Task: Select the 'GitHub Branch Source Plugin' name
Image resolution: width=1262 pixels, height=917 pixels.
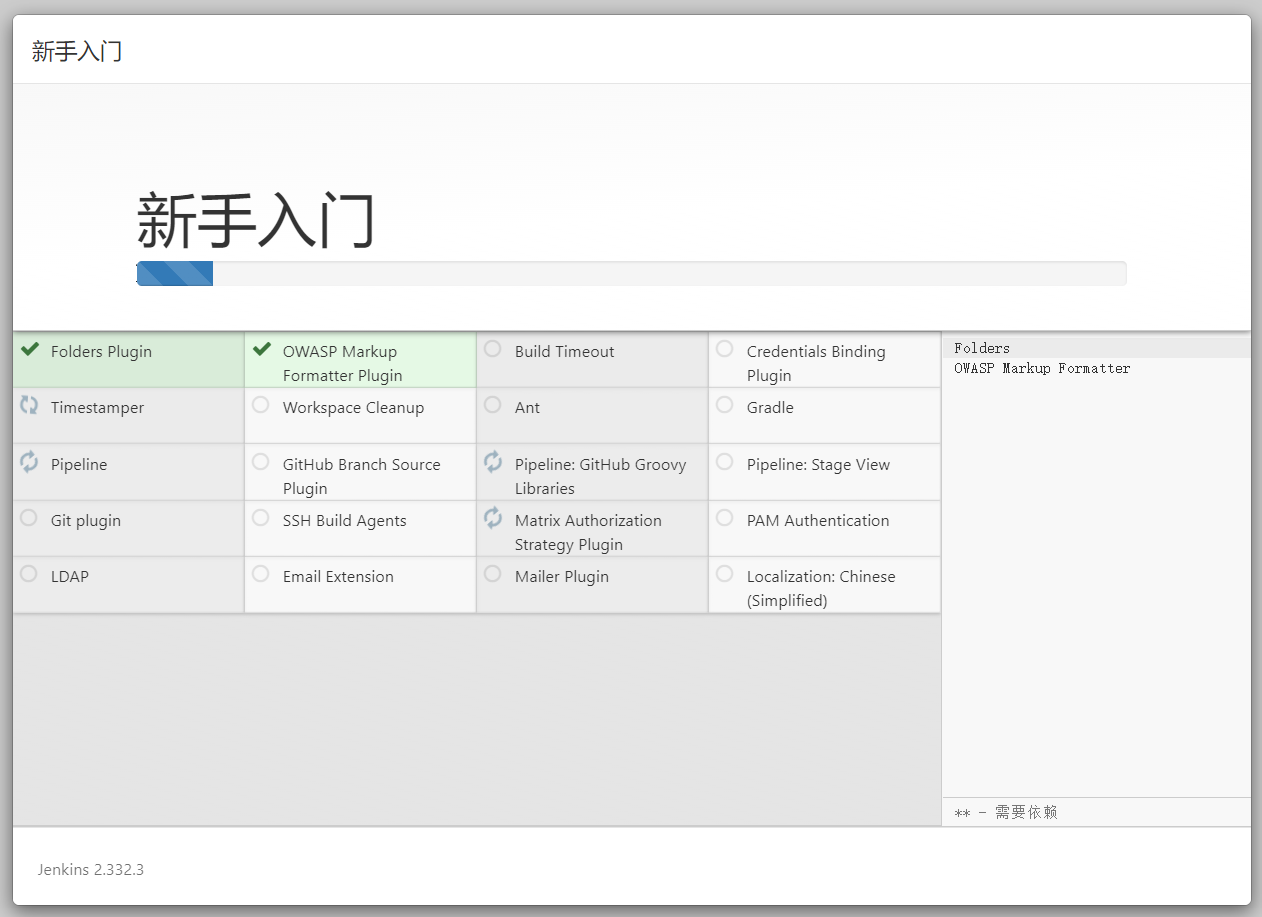Action: point(362,477)
